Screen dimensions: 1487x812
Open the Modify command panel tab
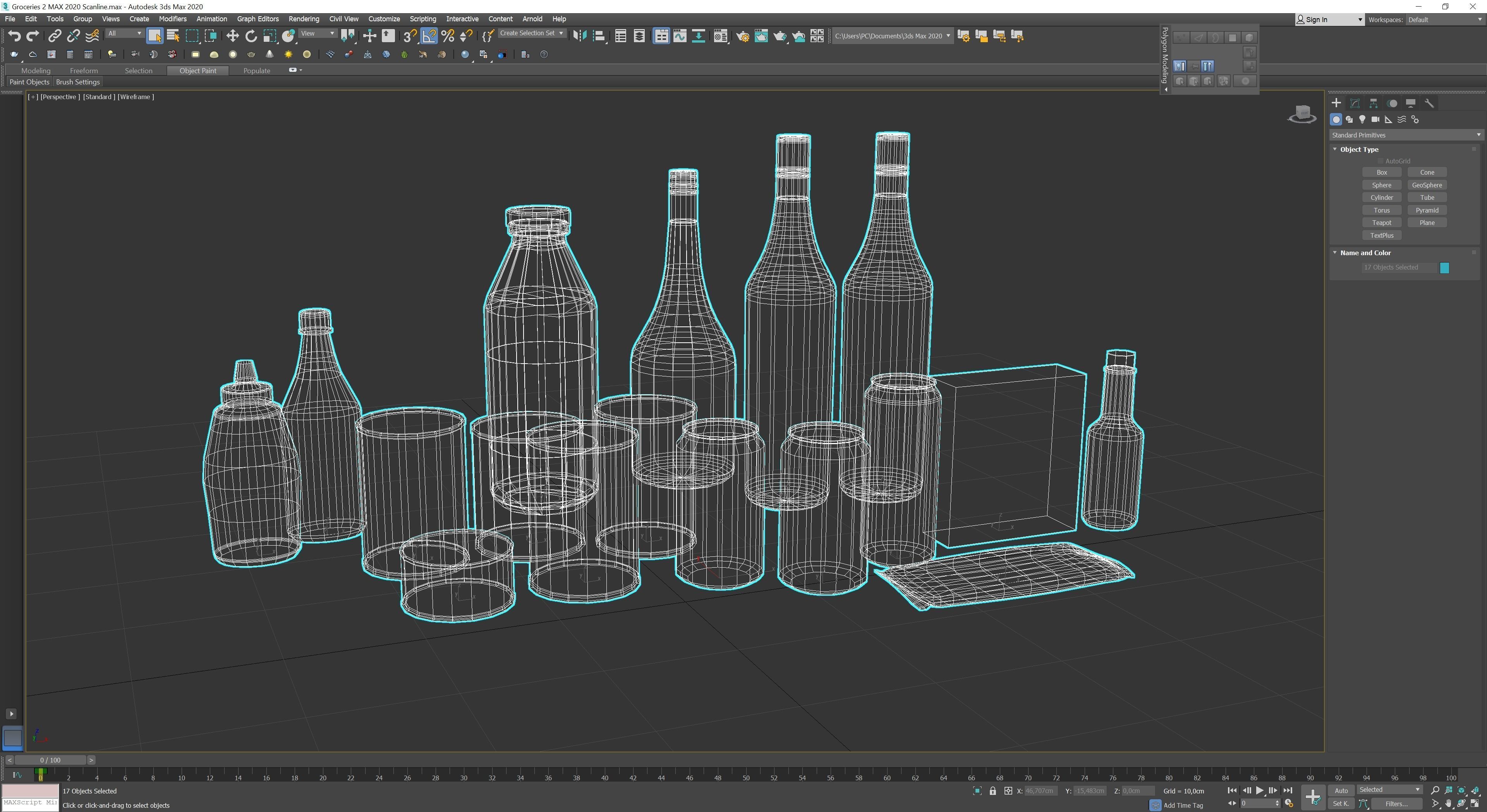point(1355,103)
